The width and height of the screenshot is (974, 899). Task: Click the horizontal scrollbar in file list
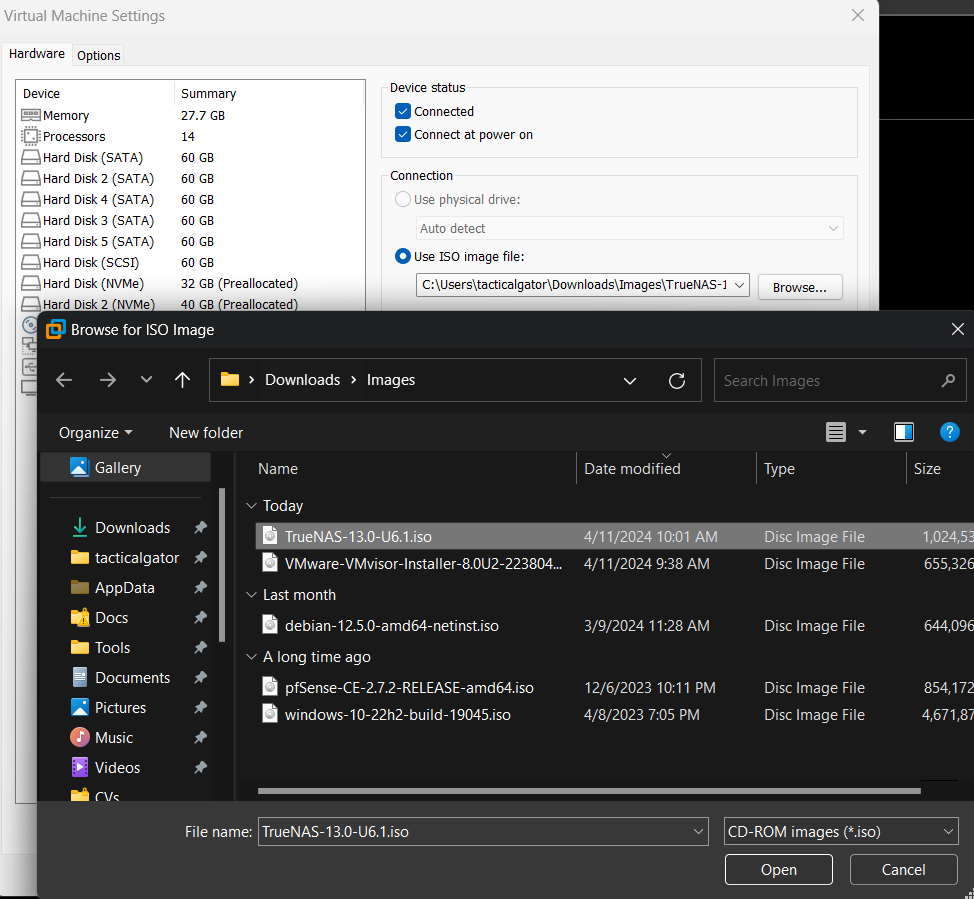[589, 791]
